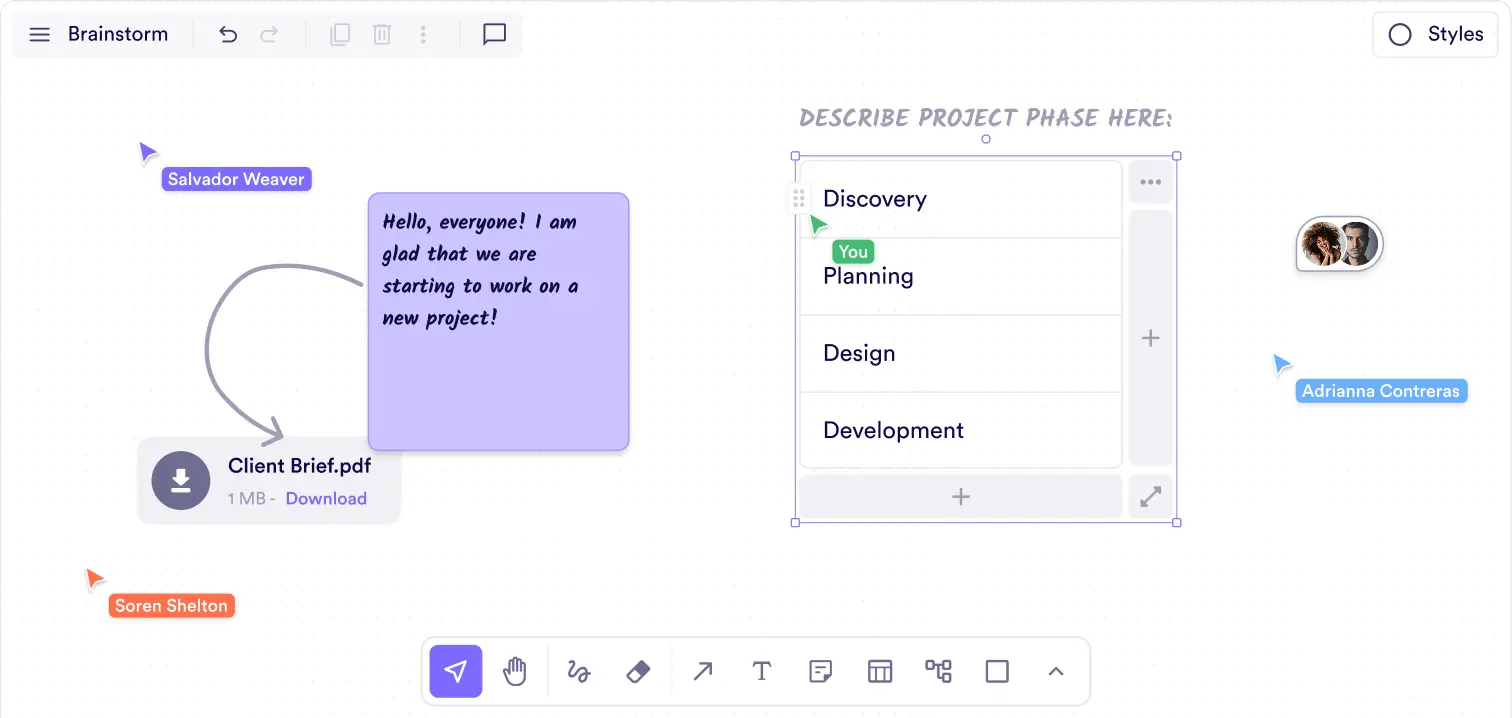Add a sticky note tool

coord(820,671)
